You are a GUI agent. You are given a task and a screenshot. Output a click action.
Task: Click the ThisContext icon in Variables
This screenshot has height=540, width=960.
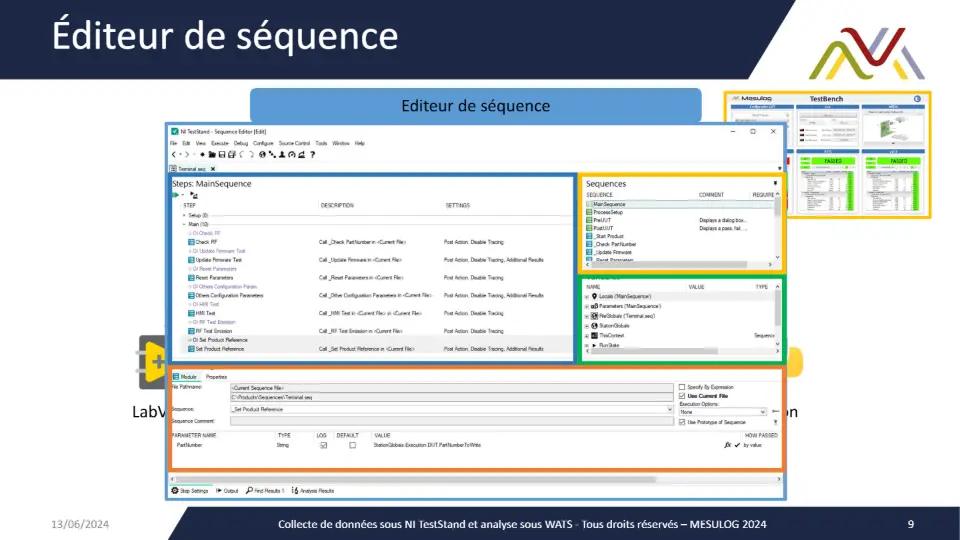pyautogui.click(x=594, y=336)
